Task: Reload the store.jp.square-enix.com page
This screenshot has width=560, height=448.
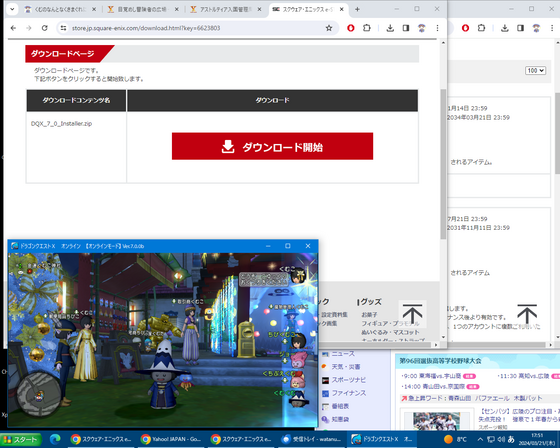Action: point(45,28)
